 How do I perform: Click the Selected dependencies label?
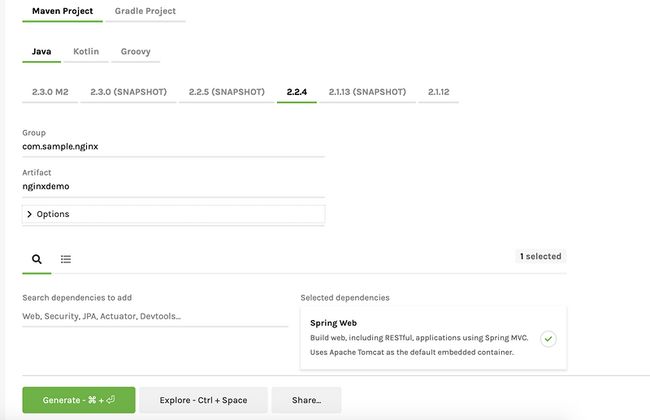click(x=345, y=298)
